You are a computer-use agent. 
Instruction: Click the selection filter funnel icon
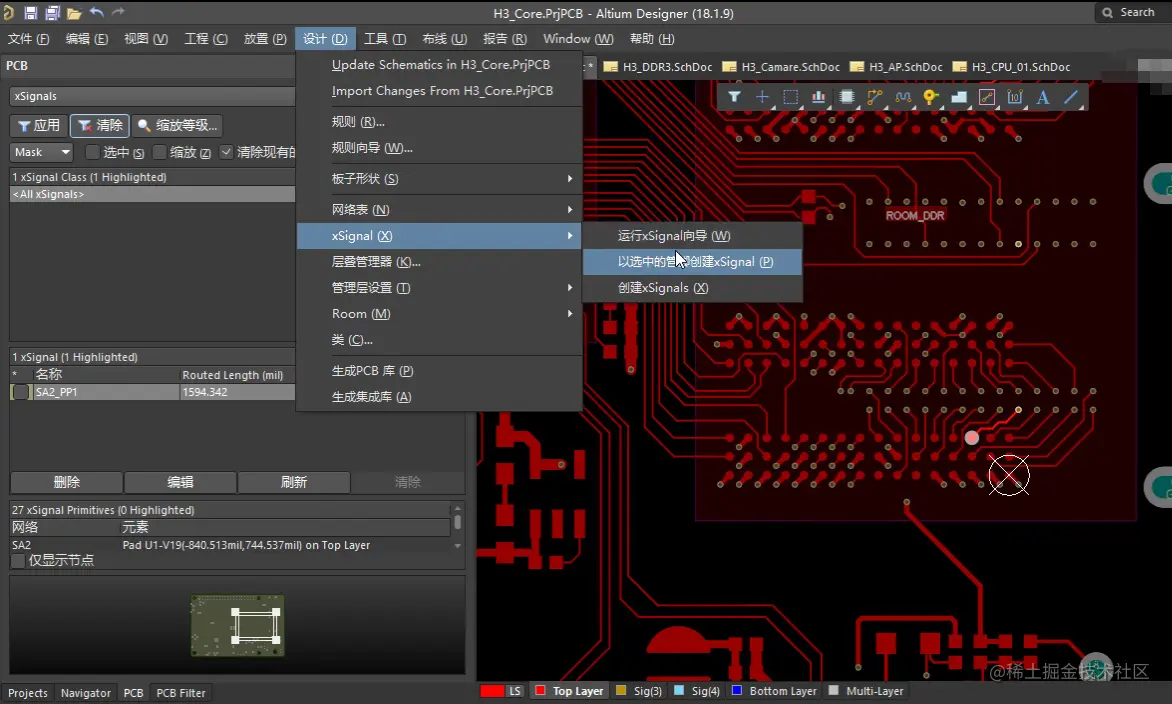tap(734, 96)
